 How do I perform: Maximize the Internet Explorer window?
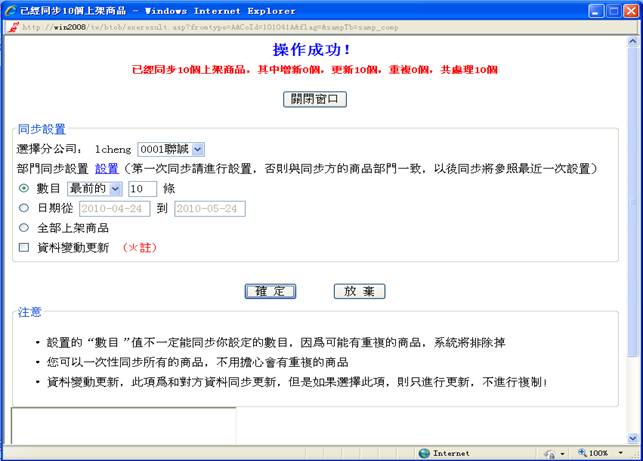pos(606,9)
